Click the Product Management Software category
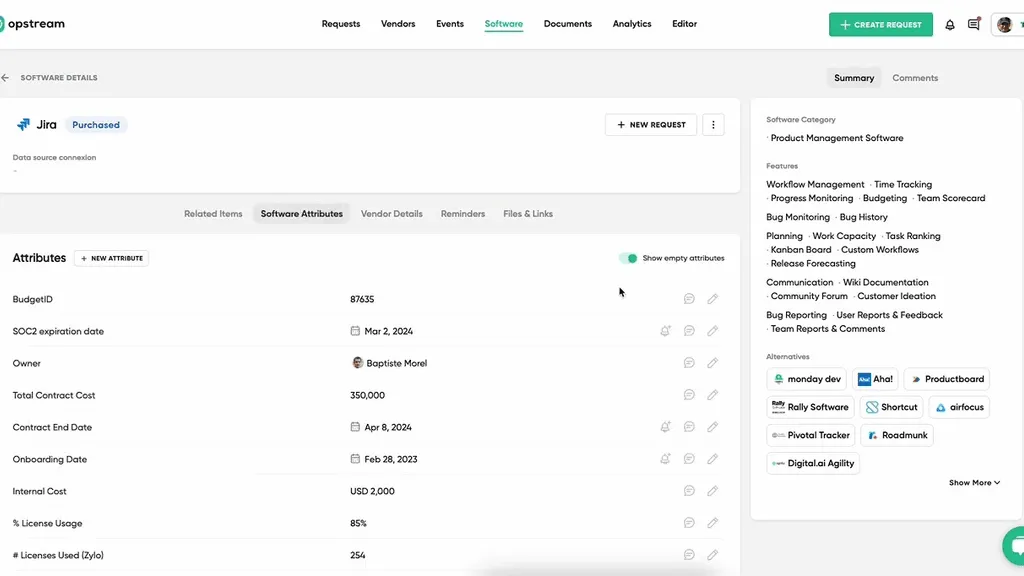The image size is (1024, 576). point(837,138)
